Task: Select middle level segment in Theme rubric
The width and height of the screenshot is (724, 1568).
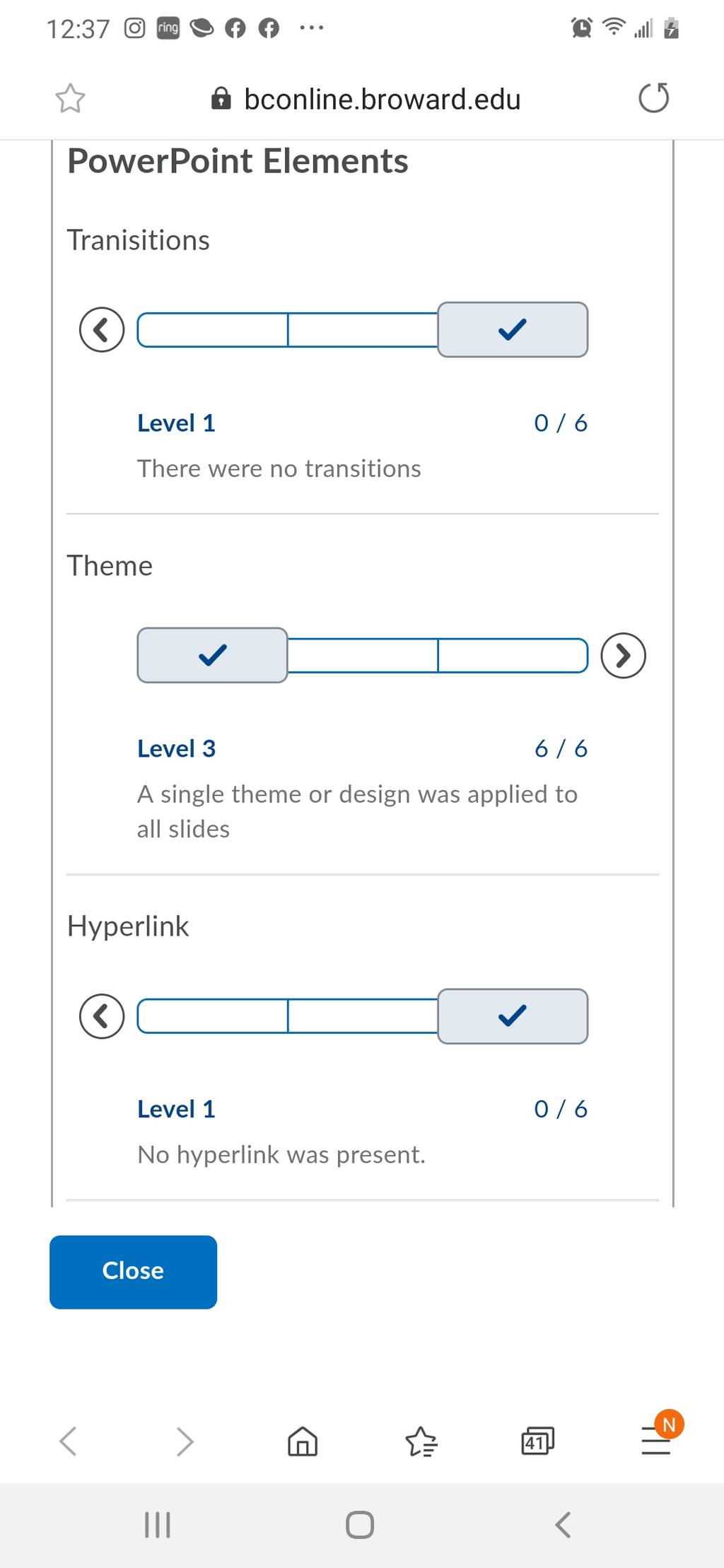Action: pyautogui.click(x=363, y=655)
